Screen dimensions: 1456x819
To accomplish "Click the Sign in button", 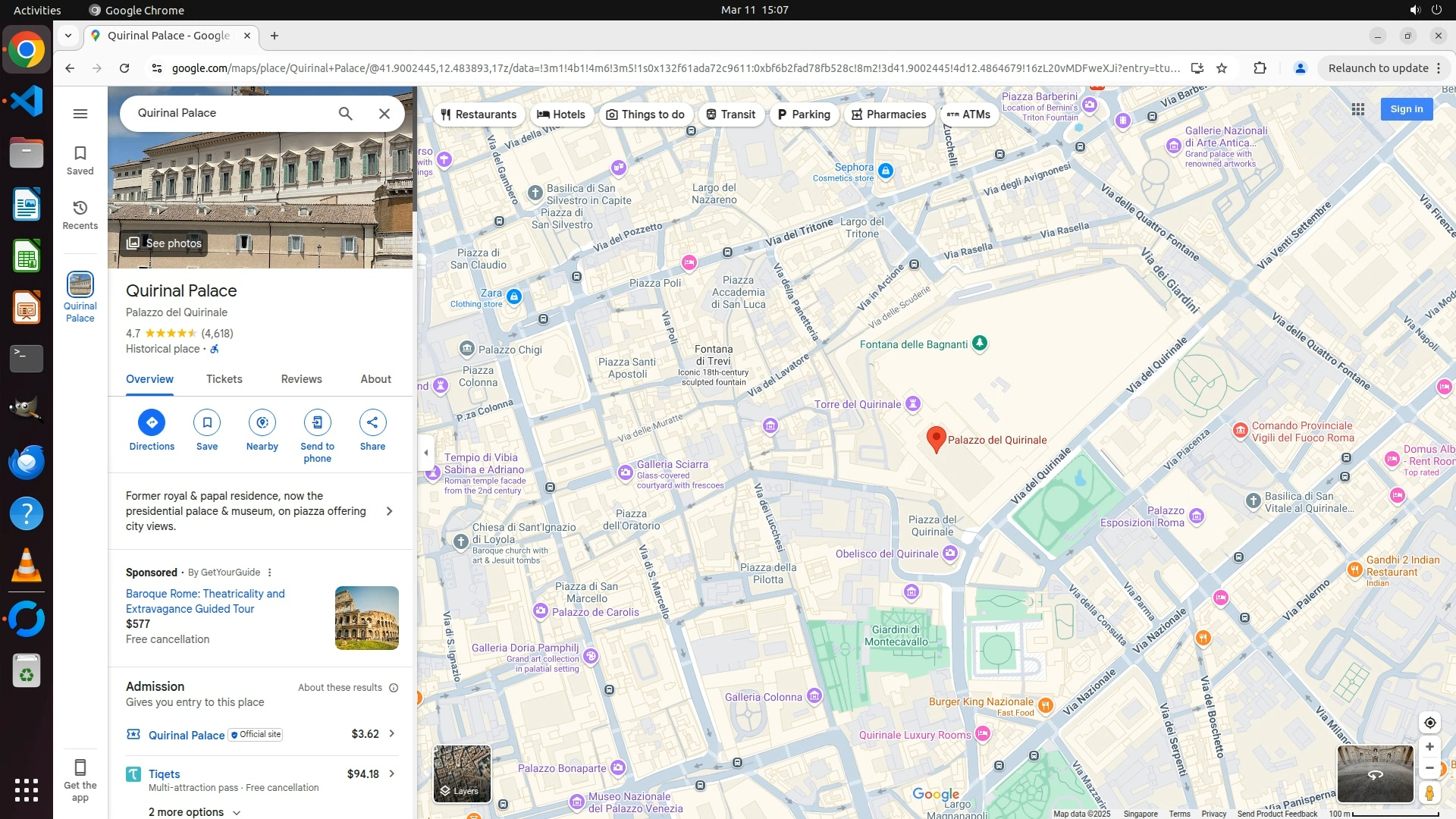I will pyautogui.click(x=1406, y=109).
